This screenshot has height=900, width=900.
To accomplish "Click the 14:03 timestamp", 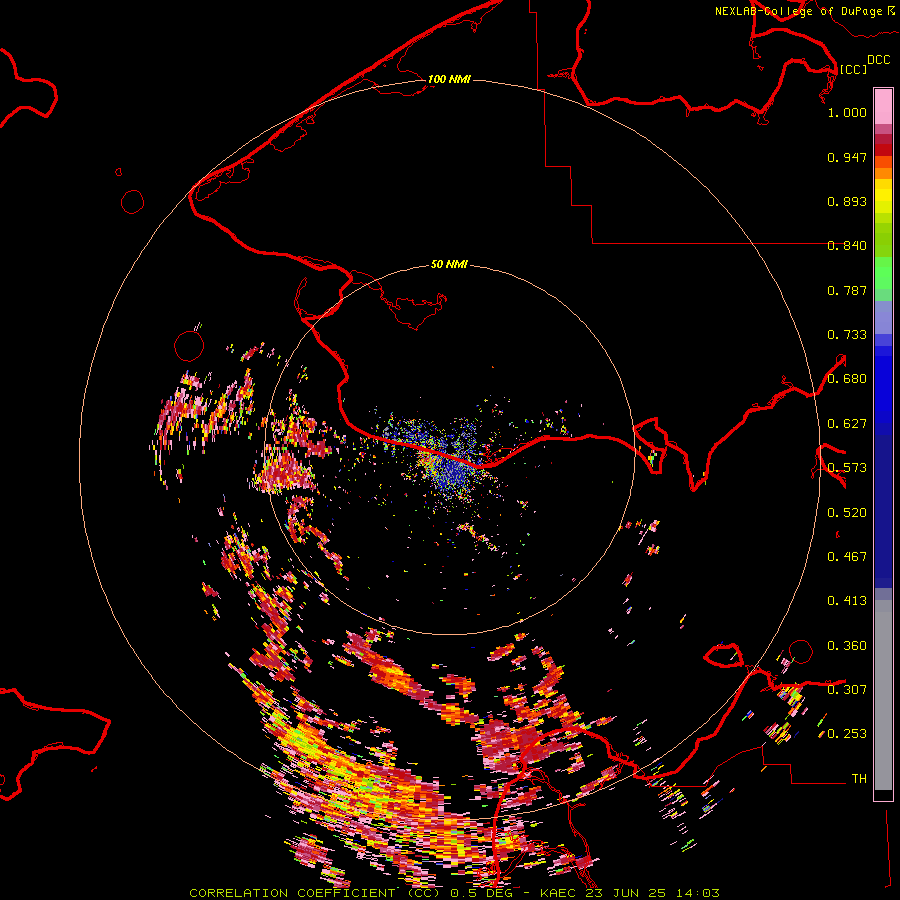I will pos(698,893).
